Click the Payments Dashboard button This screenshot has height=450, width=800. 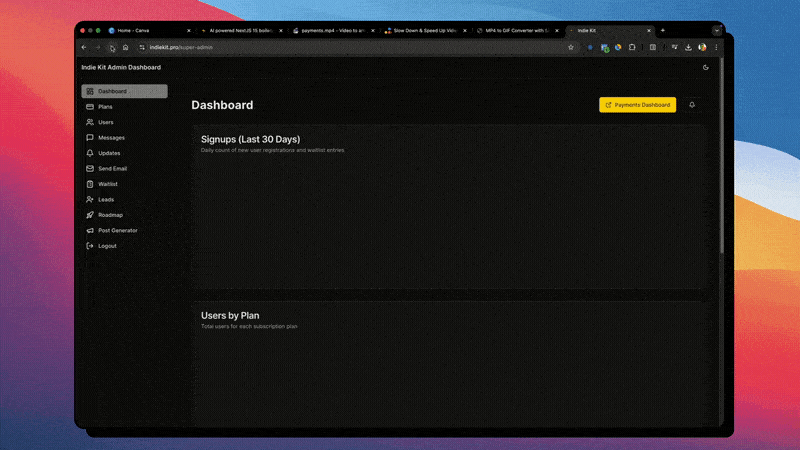pos(637,105)
